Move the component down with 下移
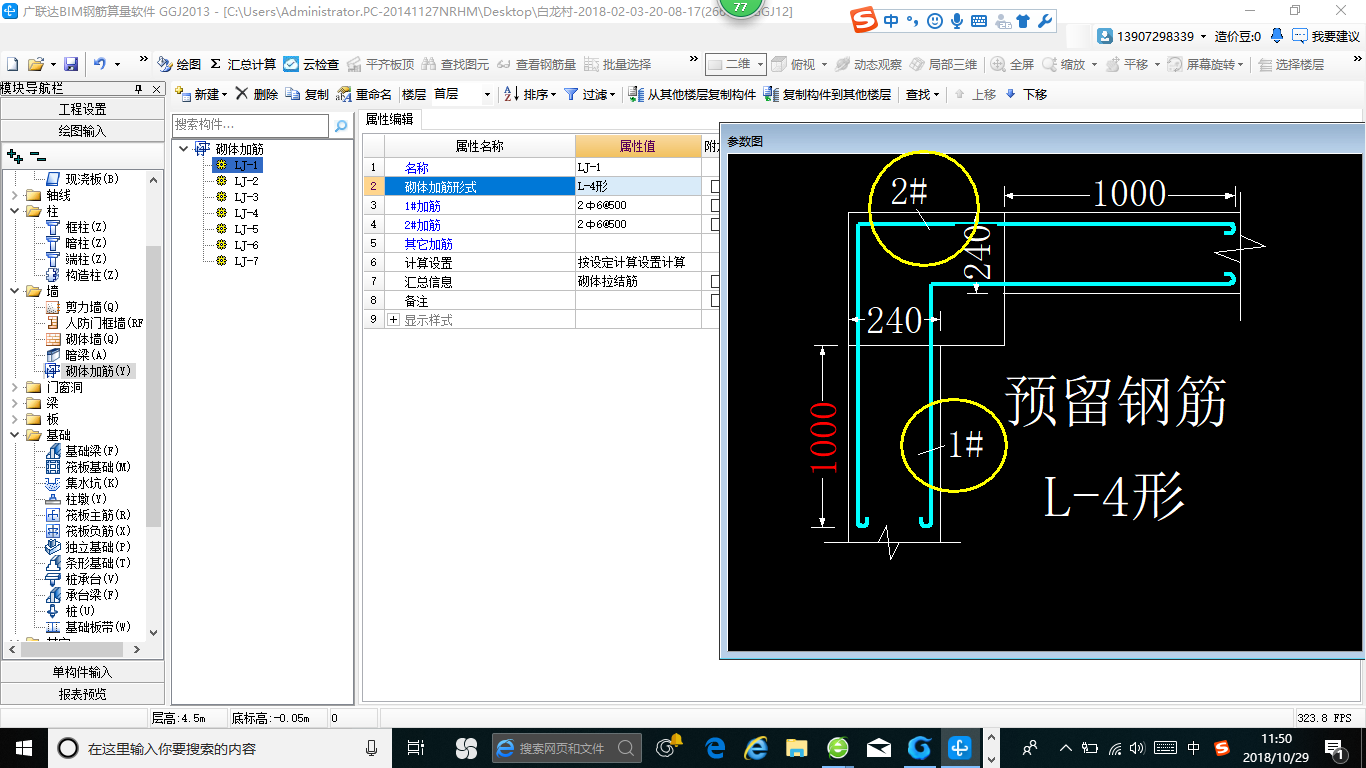Screen dimensions: 1366x768 pos(1026,94)
